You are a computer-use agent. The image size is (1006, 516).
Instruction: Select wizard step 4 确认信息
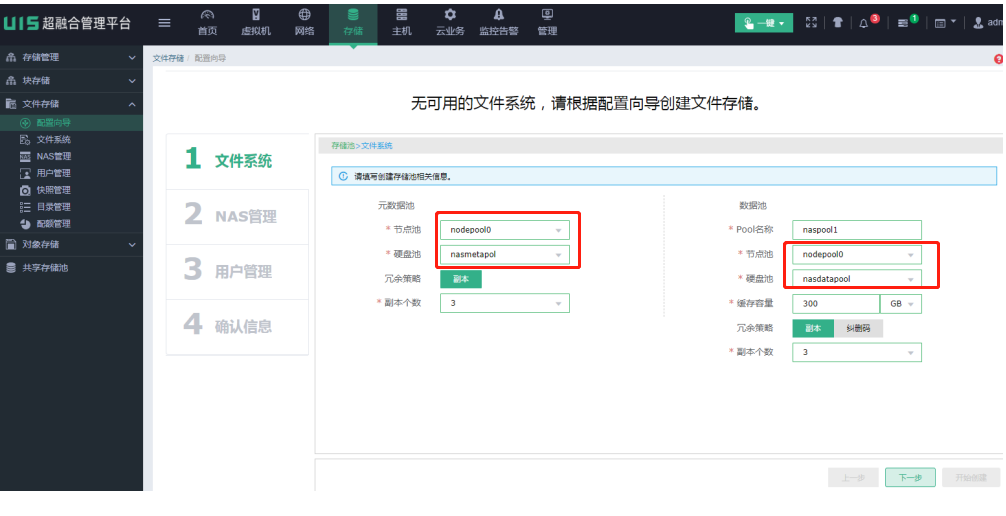pyautogui.click(x=237, y=327)
